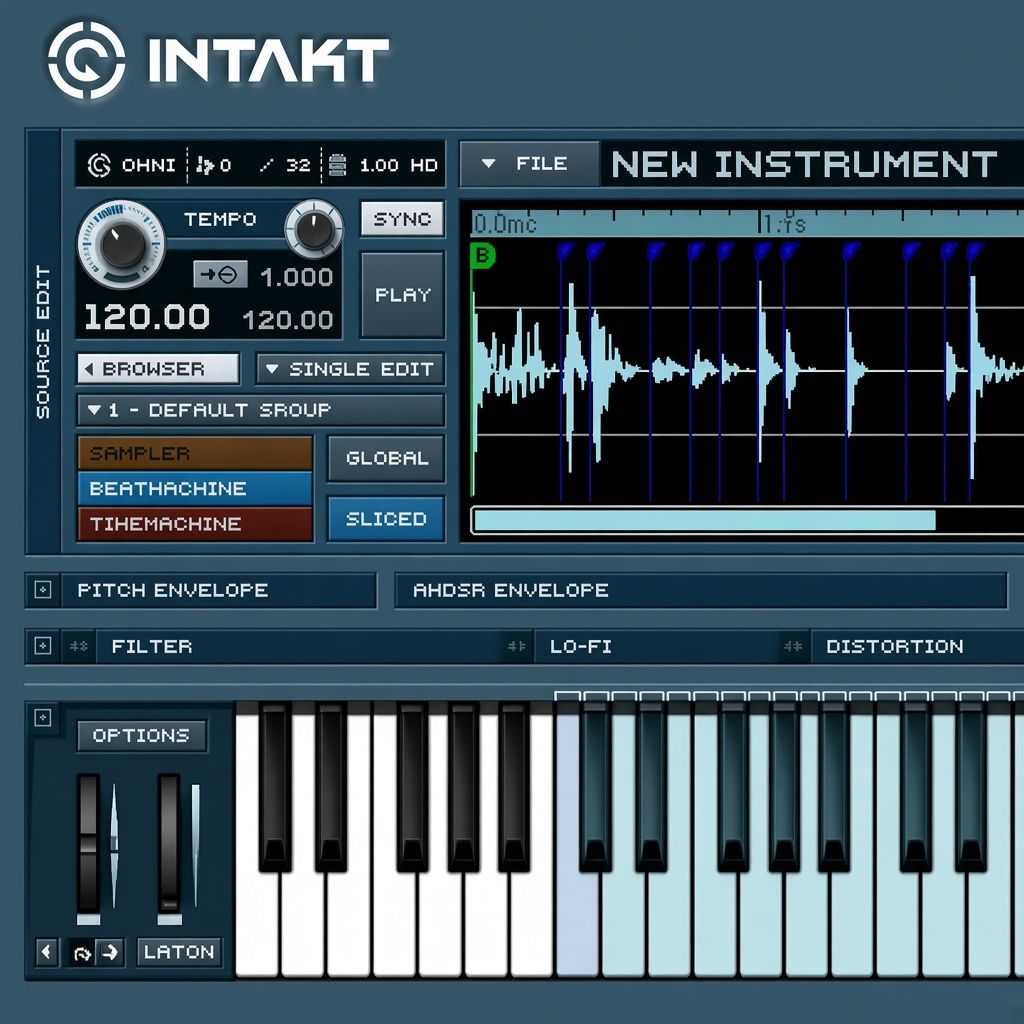Click the small 120.00 tempo value
The width and height of the screenshot is (1024, 1024).
pyautogui.click(x=288, y=320)
